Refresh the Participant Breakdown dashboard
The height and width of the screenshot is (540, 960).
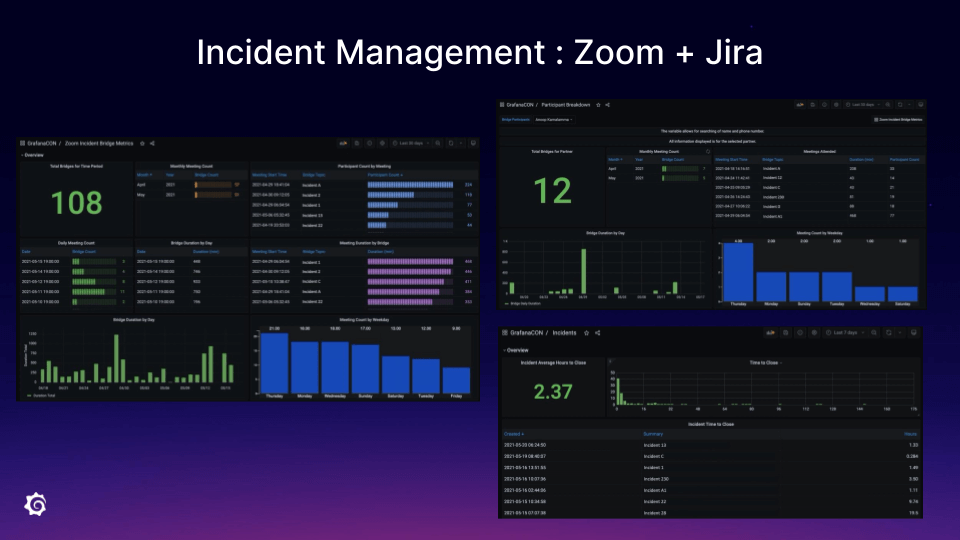[x=900, y=105]
